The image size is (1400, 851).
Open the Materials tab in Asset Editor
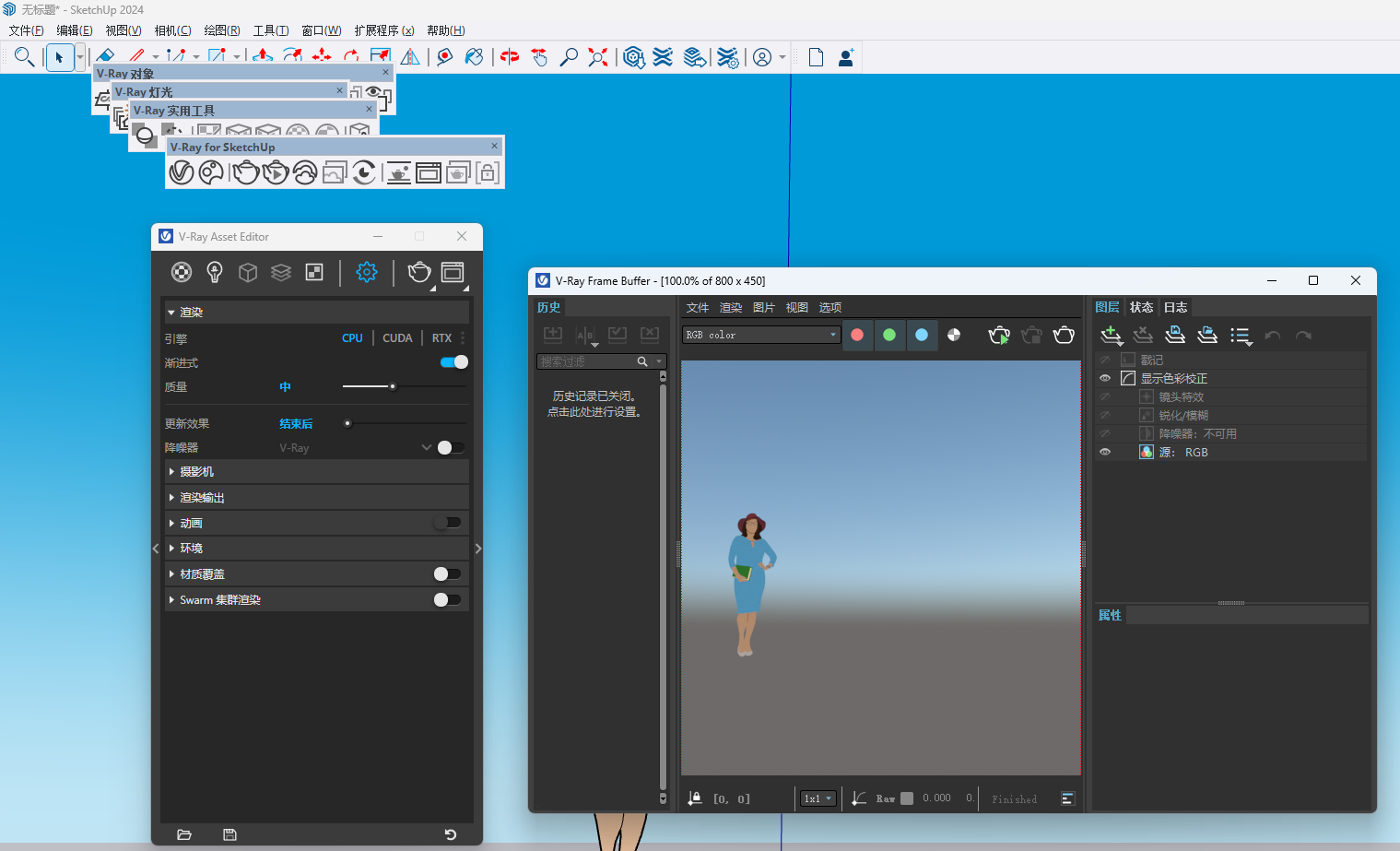click(182, 272)
